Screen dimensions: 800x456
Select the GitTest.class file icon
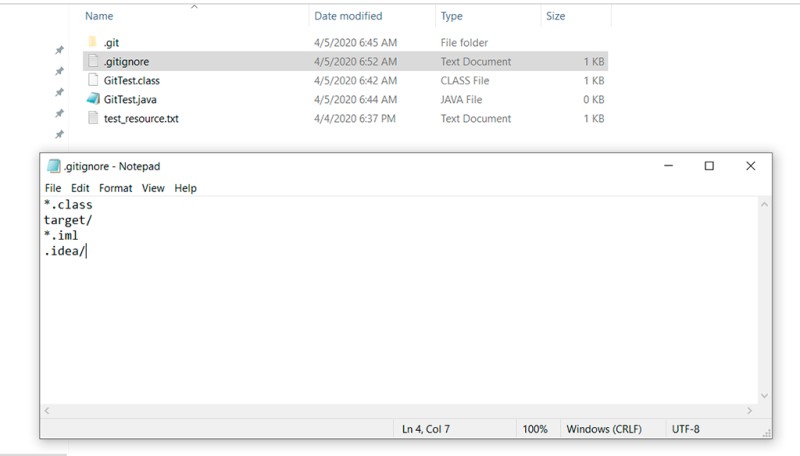click(93, 80)
